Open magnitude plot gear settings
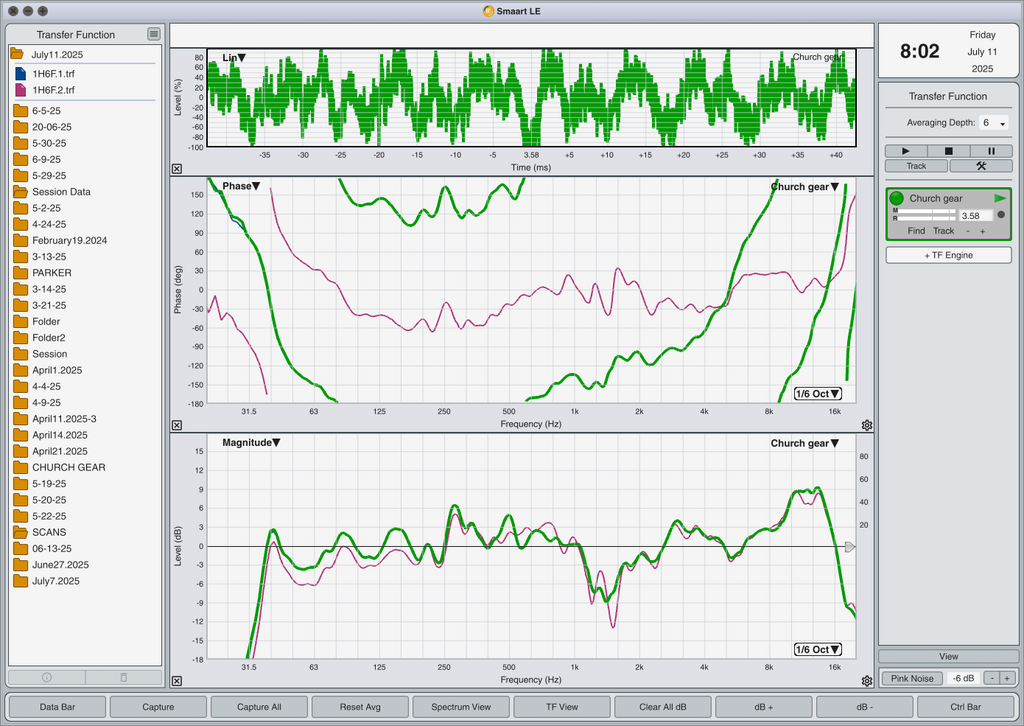1024x726 pixels. 867,681
